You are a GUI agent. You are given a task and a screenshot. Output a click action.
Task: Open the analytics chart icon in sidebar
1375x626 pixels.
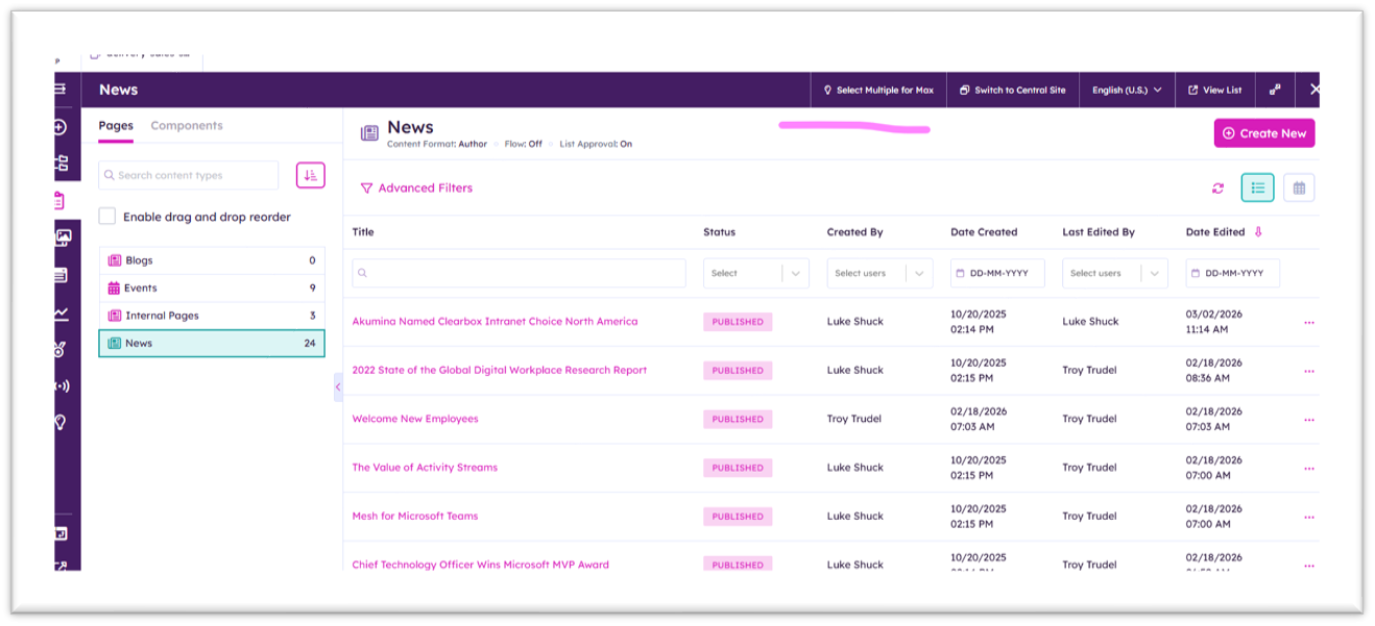click(62, 313)
